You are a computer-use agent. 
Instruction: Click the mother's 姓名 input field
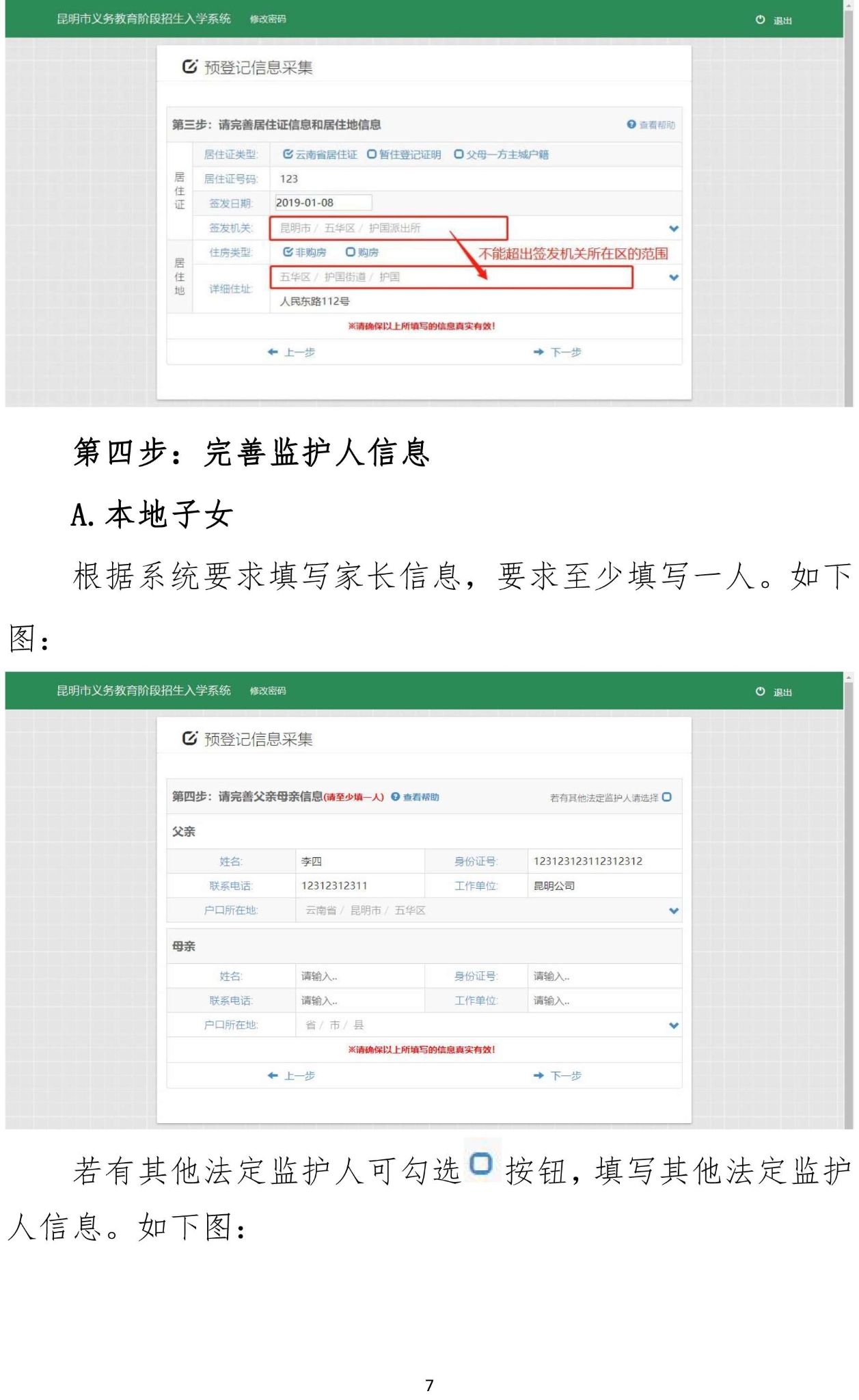tap(359, 976)
